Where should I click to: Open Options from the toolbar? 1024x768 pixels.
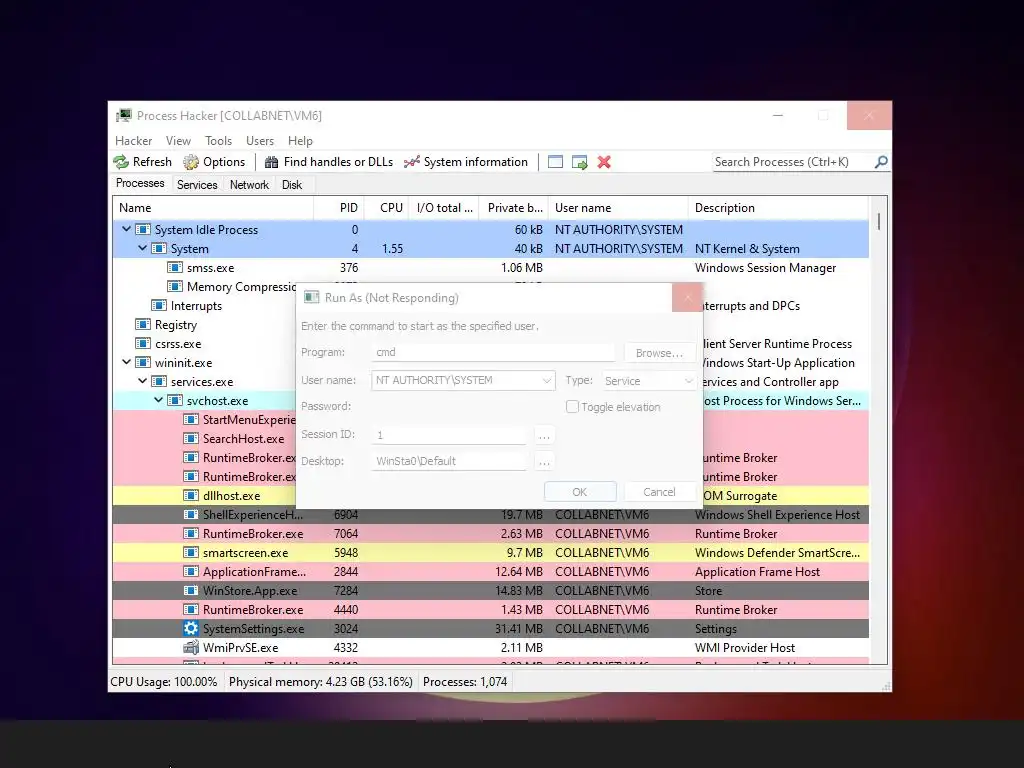tap(214, 162)
